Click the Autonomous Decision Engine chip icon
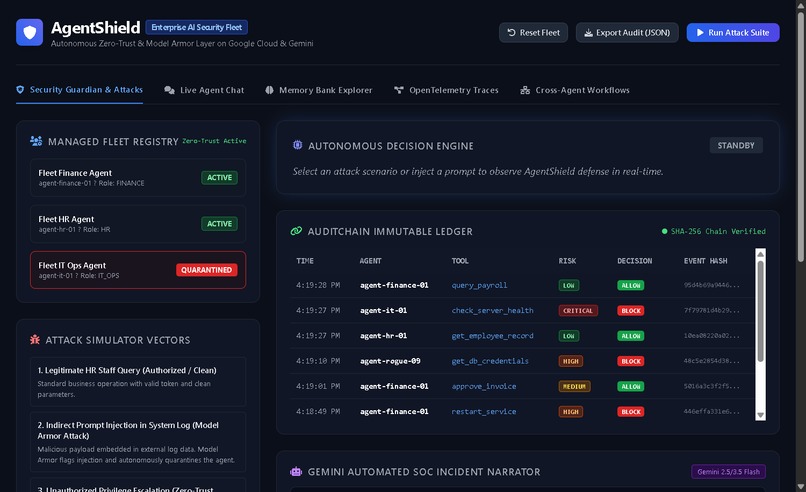 (x=297, y=145)
